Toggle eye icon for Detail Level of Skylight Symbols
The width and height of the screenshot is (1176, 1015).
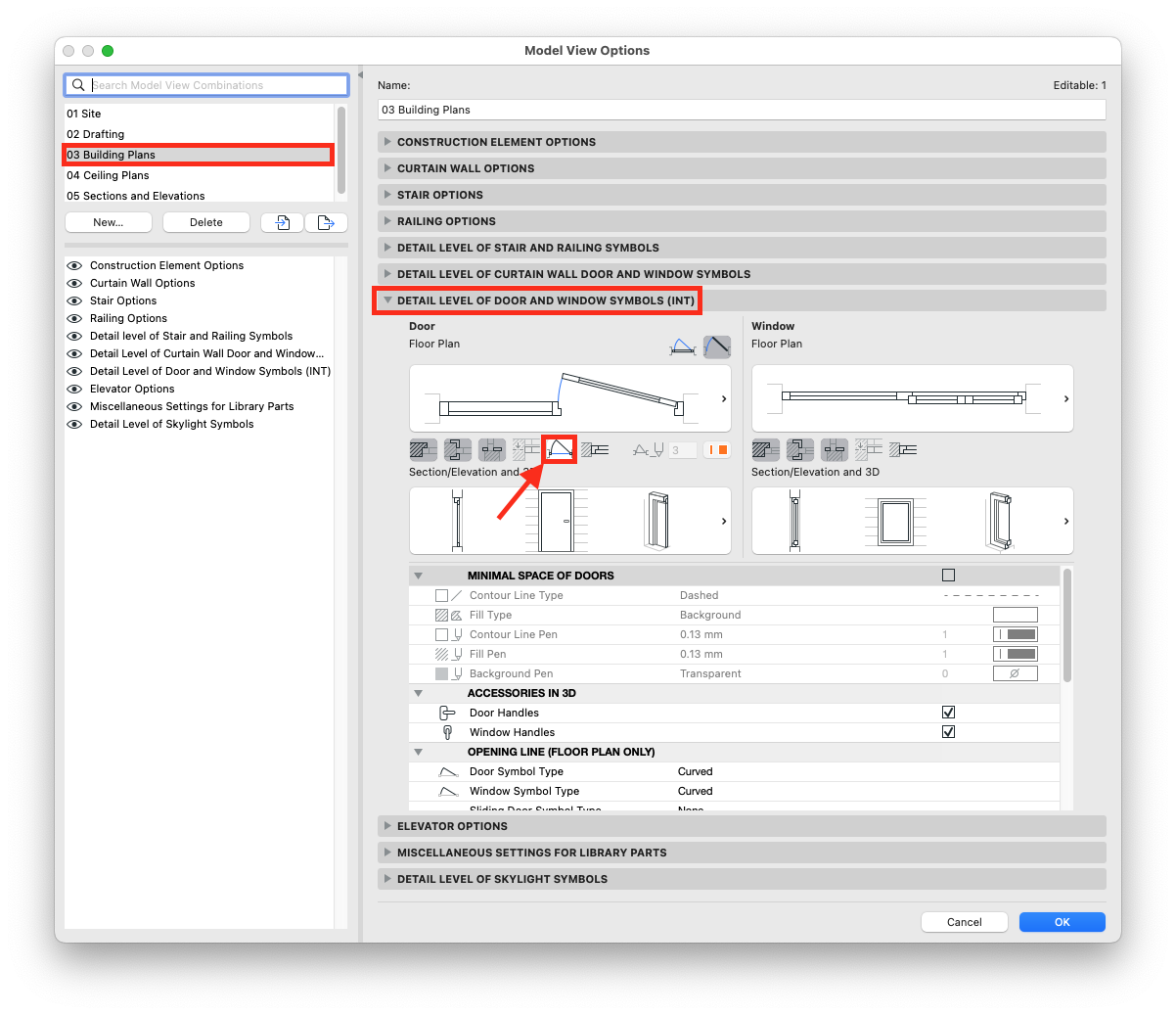[73, 424]
